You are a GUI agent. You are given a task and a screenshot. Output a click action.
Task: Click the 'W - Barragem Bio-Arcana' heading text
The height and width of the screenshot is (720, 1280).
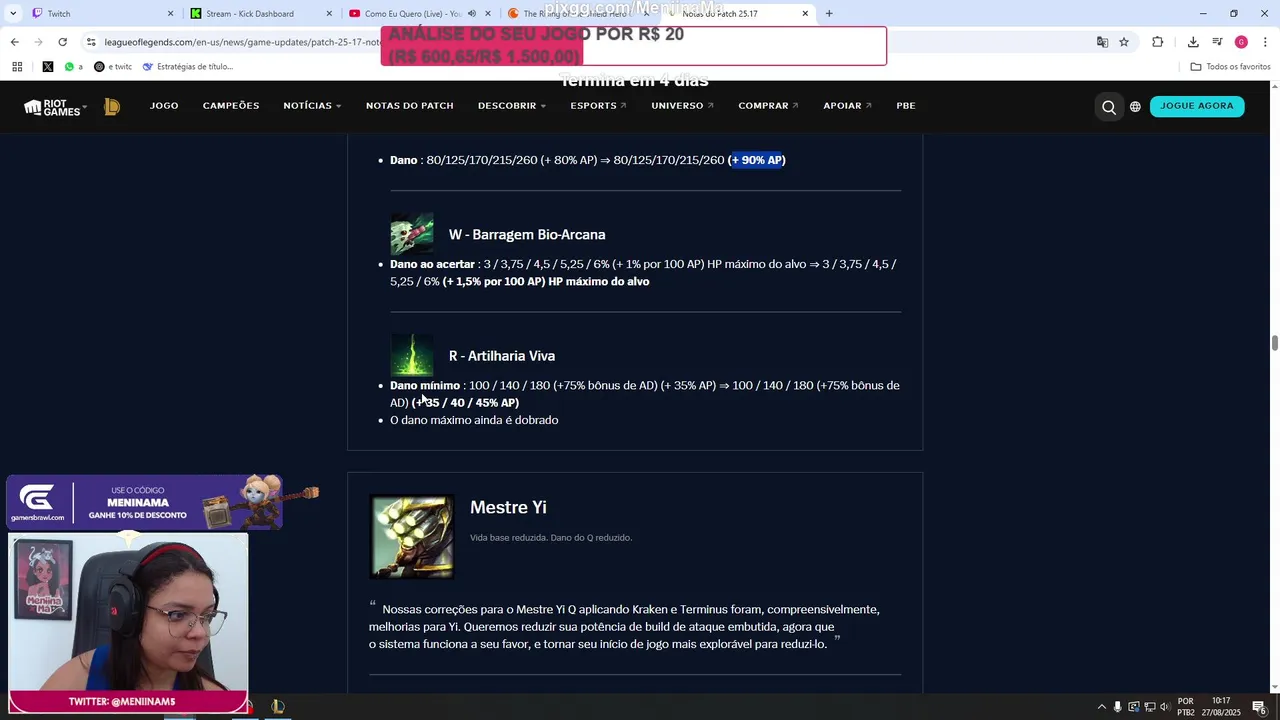(527, 235)
